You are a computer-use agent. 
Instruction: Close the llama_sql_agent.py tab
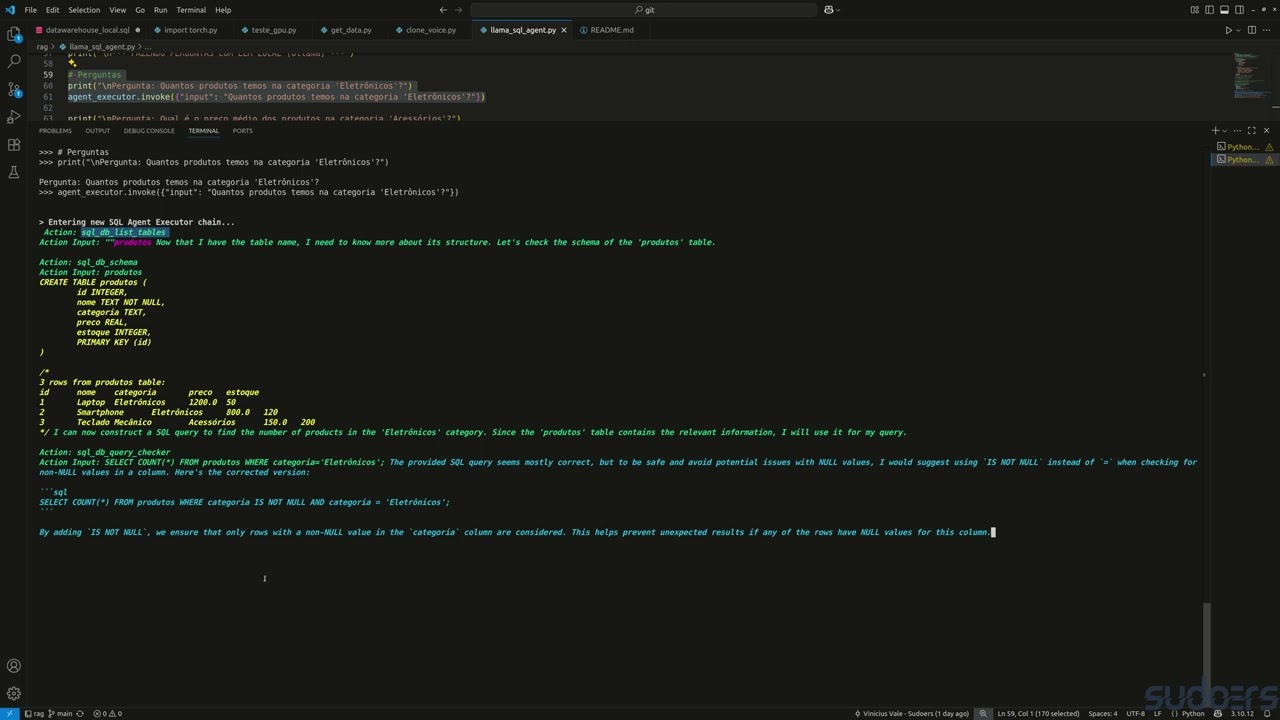(x=564, y=30)
